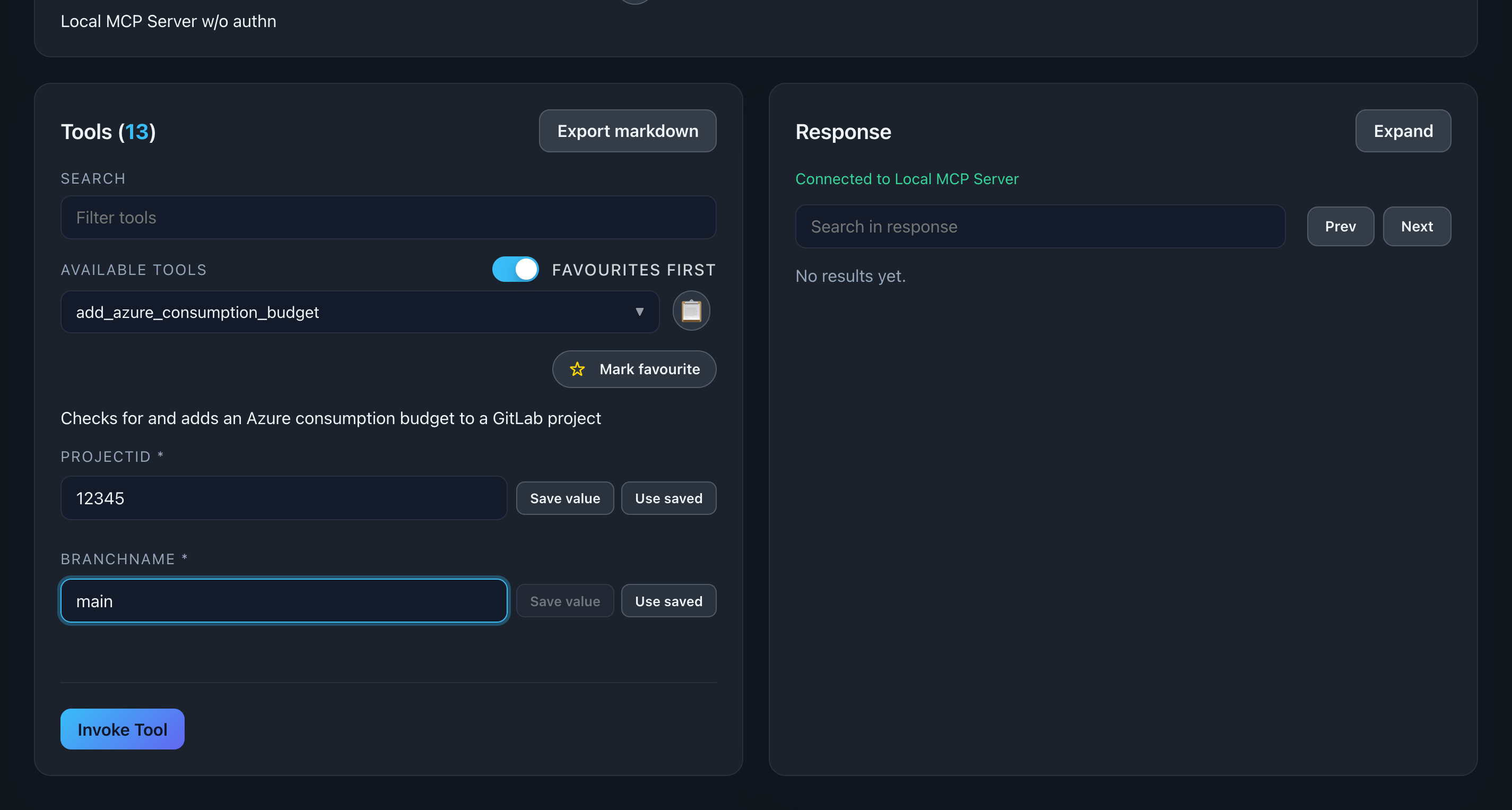
Task: Use saved value for Branchname
Action: [668, 601]
